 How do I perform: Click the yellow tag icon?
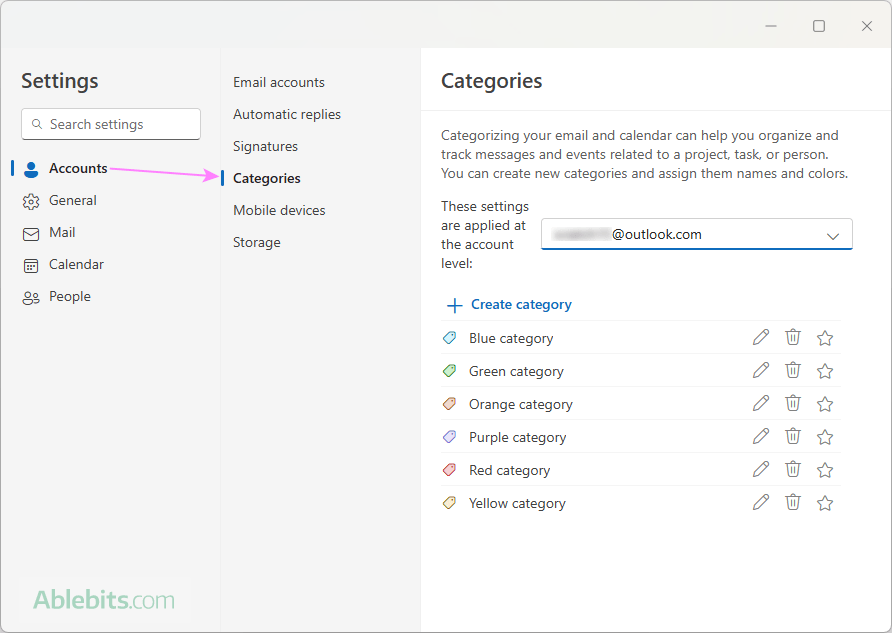click(x=449, y=503)
